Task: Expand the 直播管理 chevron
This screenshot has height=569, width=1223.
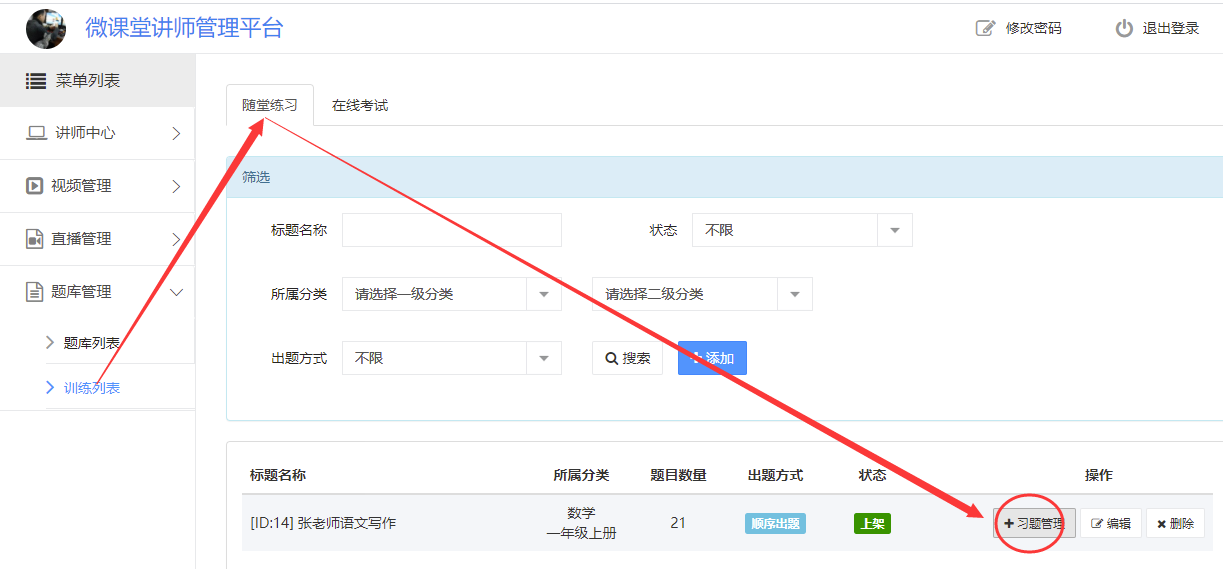Action: click(176, 239)
